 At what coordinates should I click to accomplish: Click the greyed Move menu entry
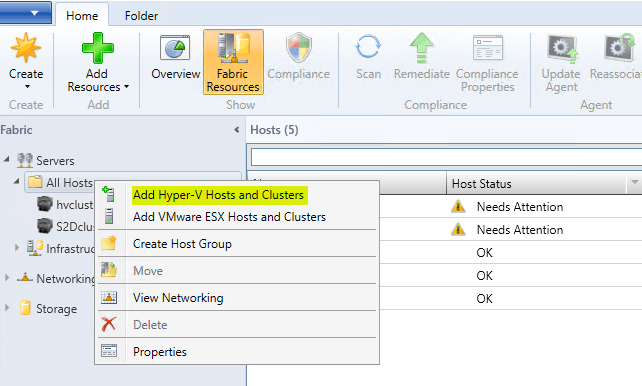point(148,271)
